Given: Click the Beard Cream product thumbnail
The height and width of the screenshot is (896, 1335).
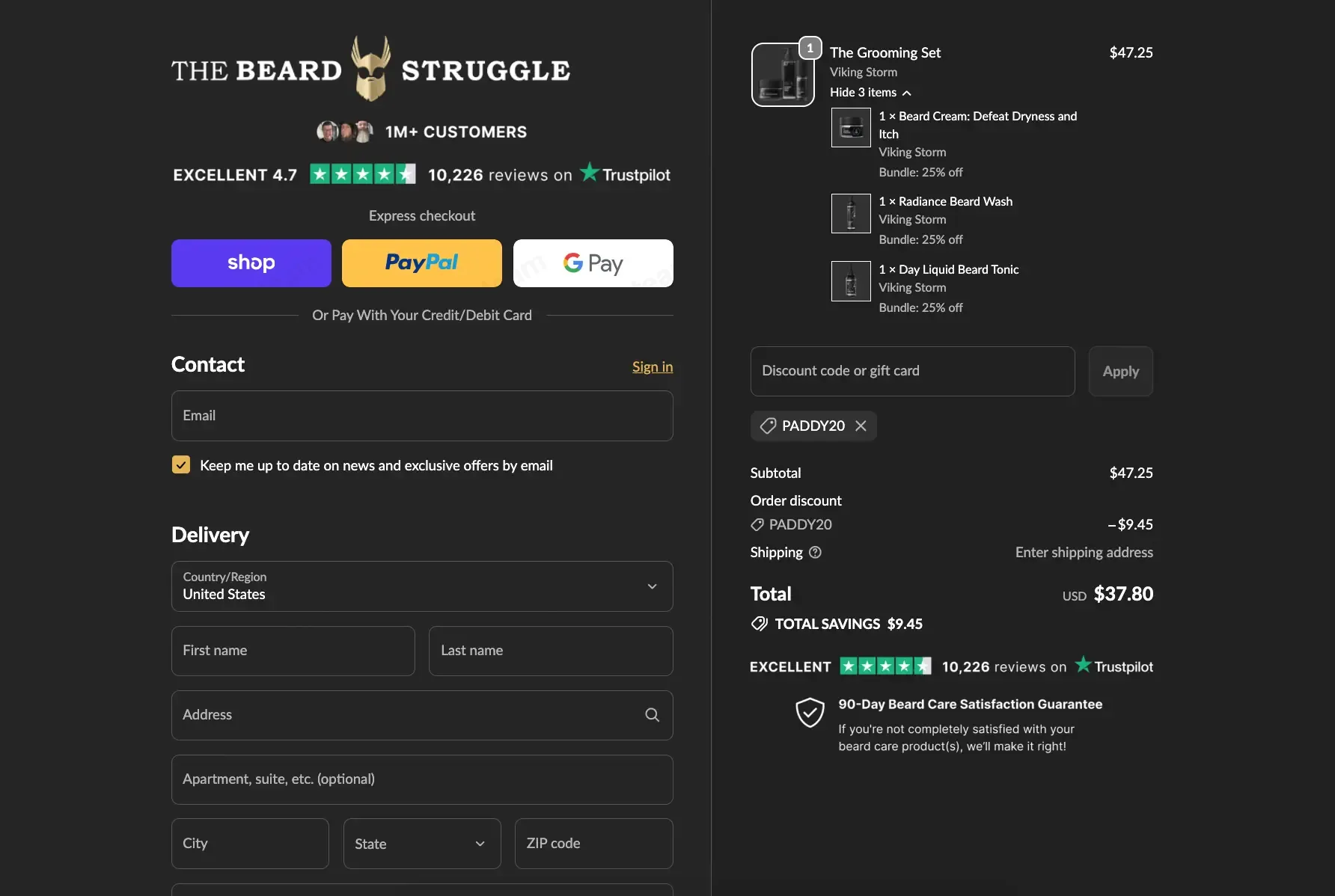Looking at the screenshot, I should click(851, 128).
